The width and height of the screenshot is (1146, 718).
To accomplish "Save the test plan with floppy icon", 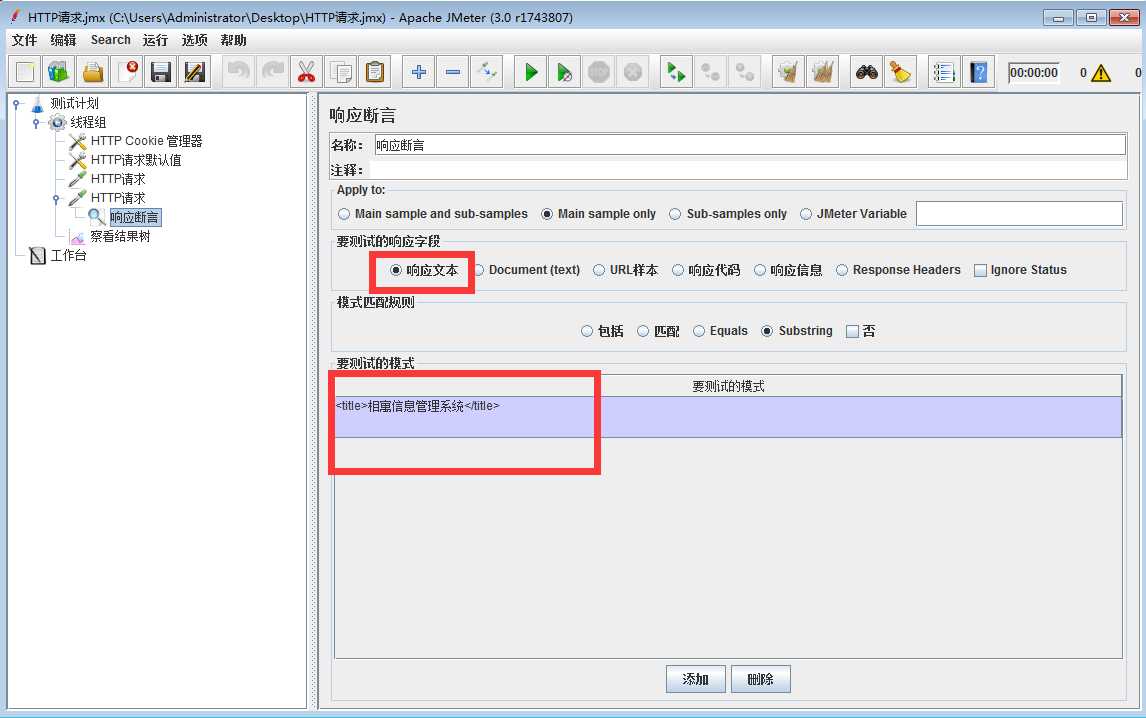I will coord(160,72).
